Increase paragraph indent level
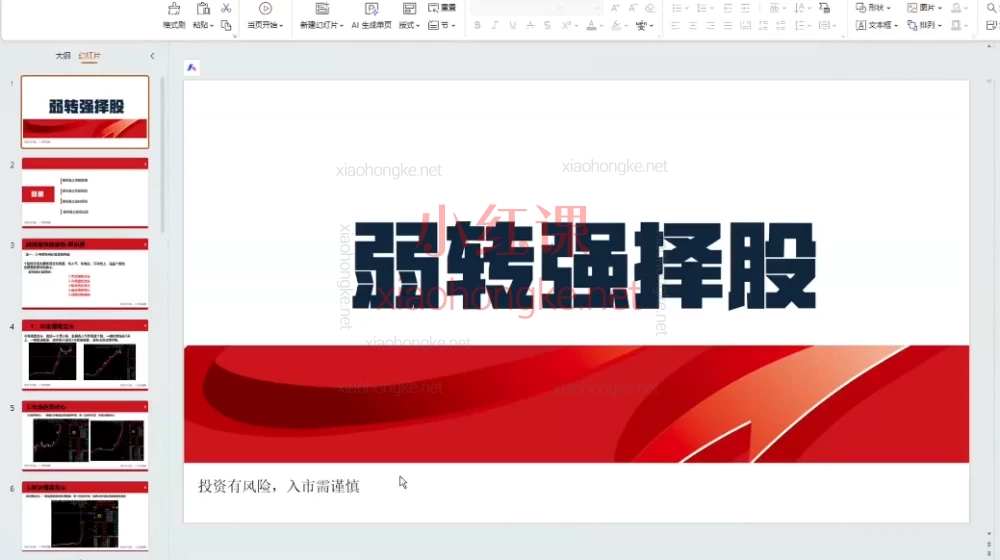The height and width of the screenshot is (560, 1000). pos(745,8)
